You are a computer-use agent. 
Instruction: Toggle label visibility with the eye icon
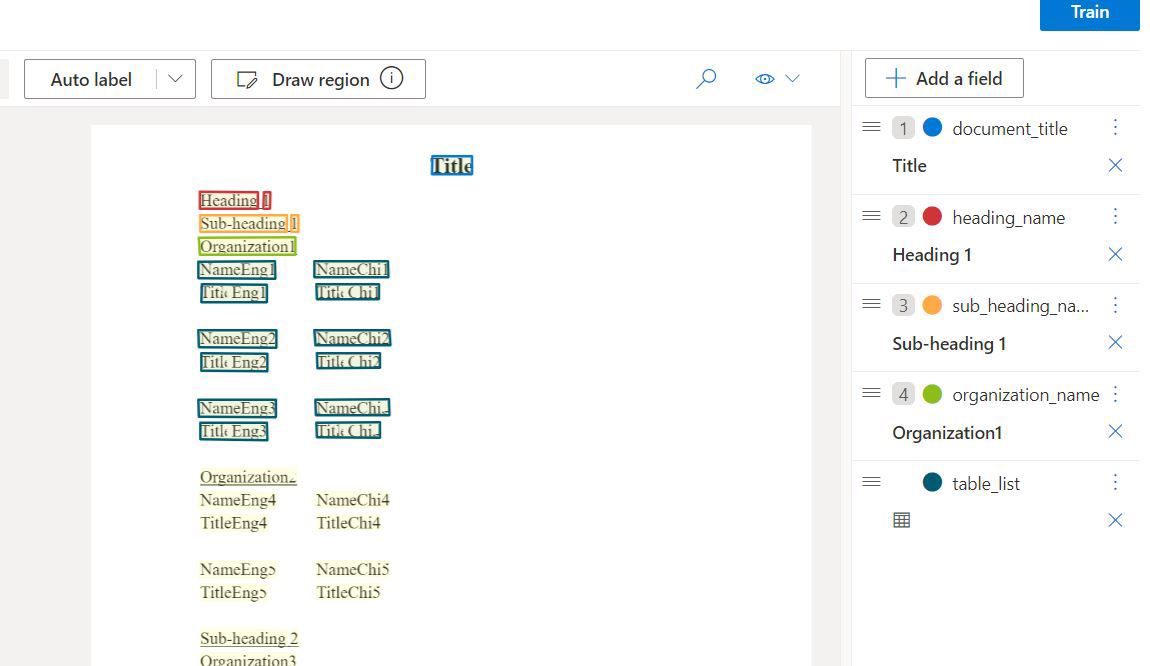tap(764, 78)
